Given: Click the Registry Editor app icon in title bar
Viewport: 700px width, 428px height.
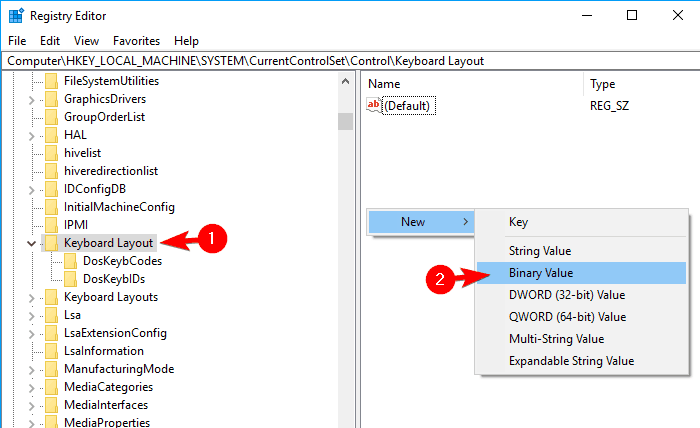Looking at the screenshot, I should click(x=16, y=16).
